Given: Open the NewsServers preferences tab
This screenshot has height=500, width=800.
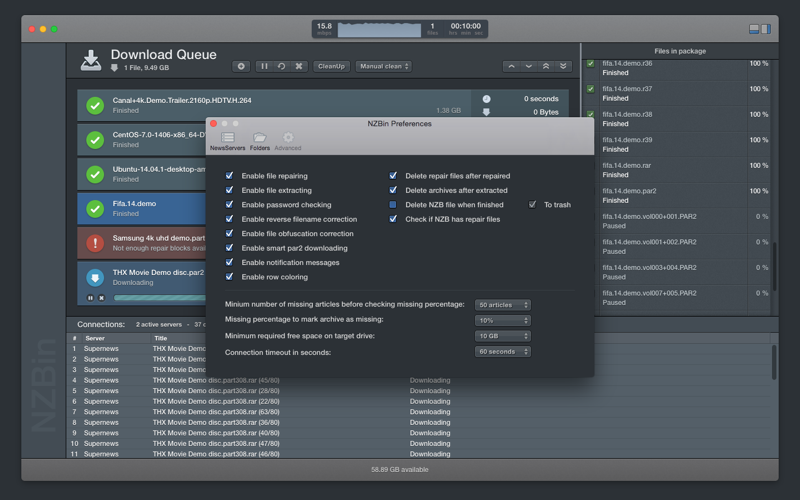Looking at the screenshot, I should [x=228, y=141].
